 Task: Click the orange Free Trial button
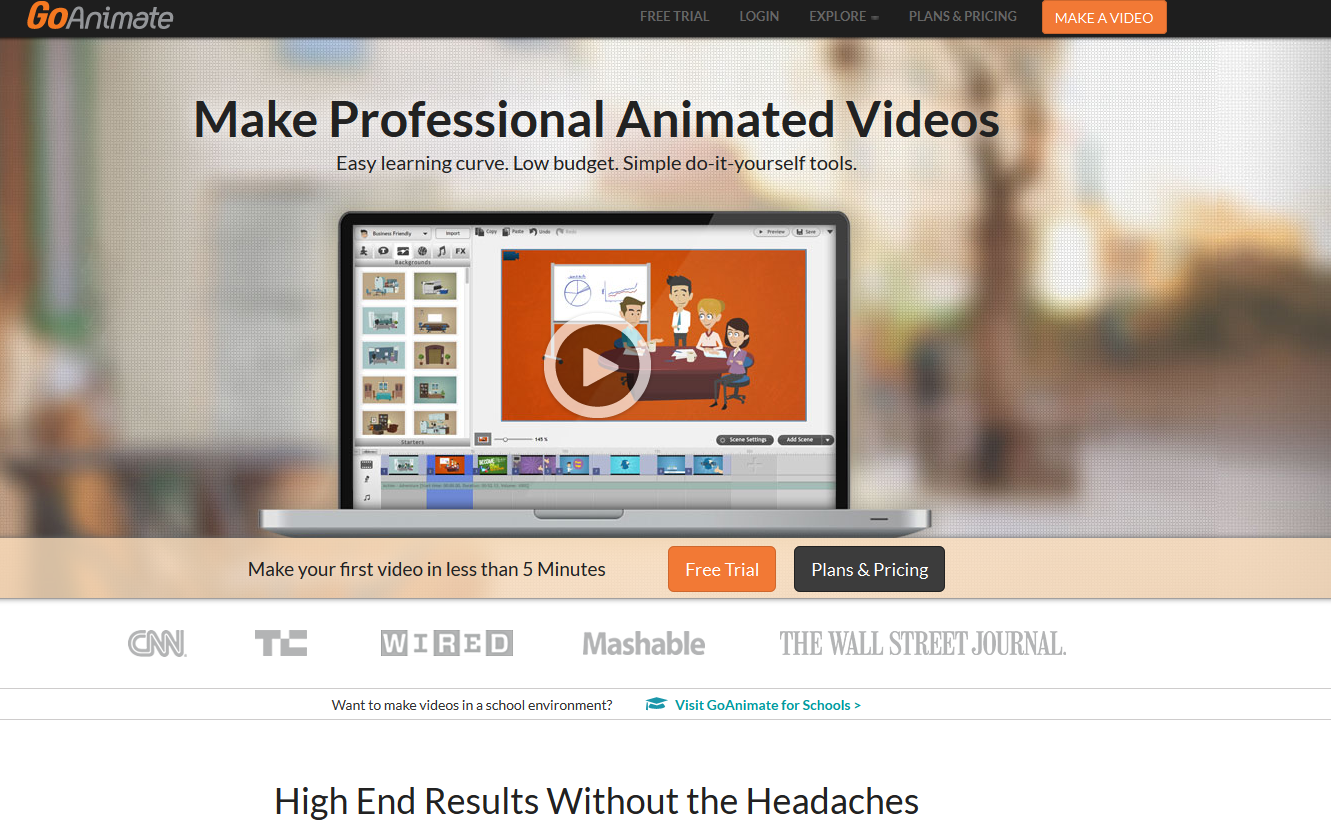(x=722, y=569)
